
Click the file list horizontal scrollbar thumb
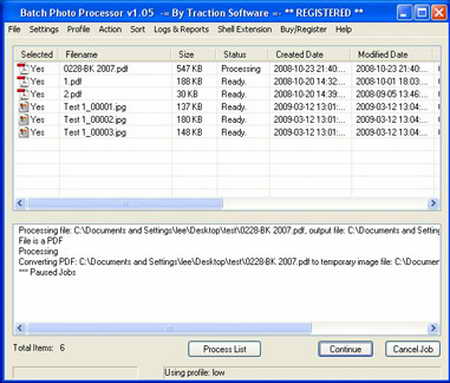click(x=125, y=203)
